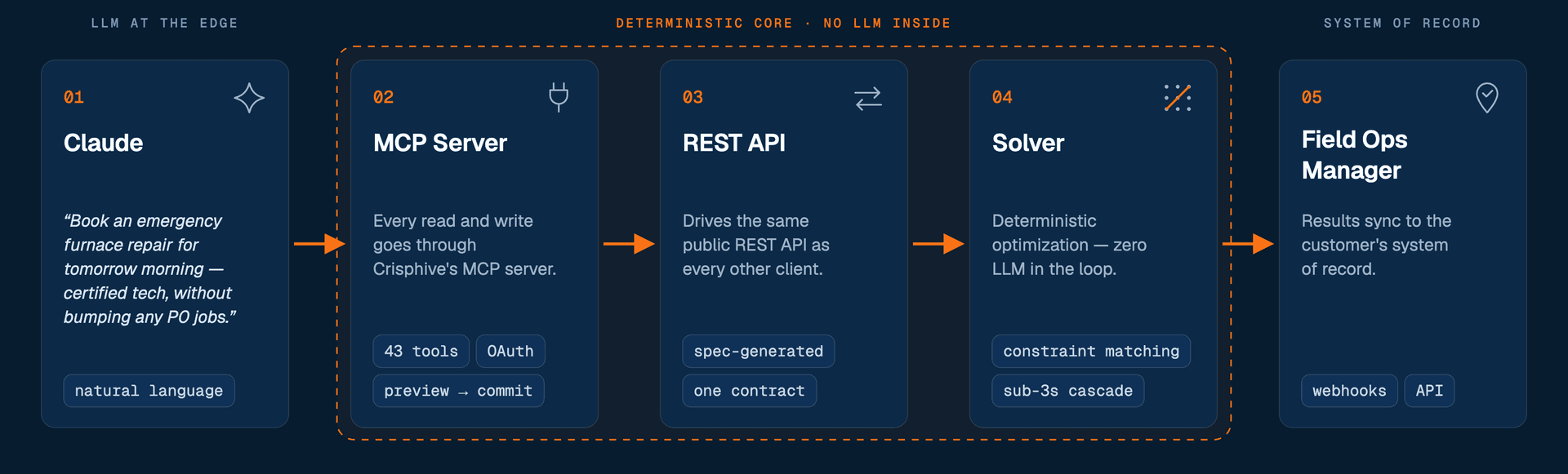Select the 'webhooks' tag
Viewport: 1568px width, 474px height.
coord(1349,391)
